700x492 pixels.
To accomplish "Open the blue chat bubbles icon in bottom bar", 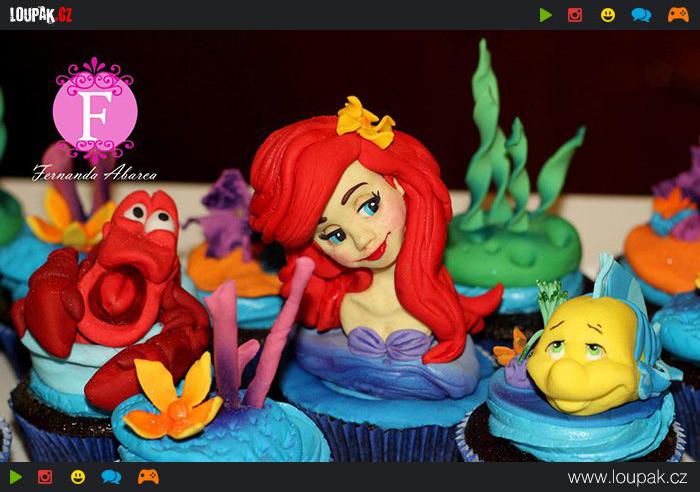I will 111,477.
